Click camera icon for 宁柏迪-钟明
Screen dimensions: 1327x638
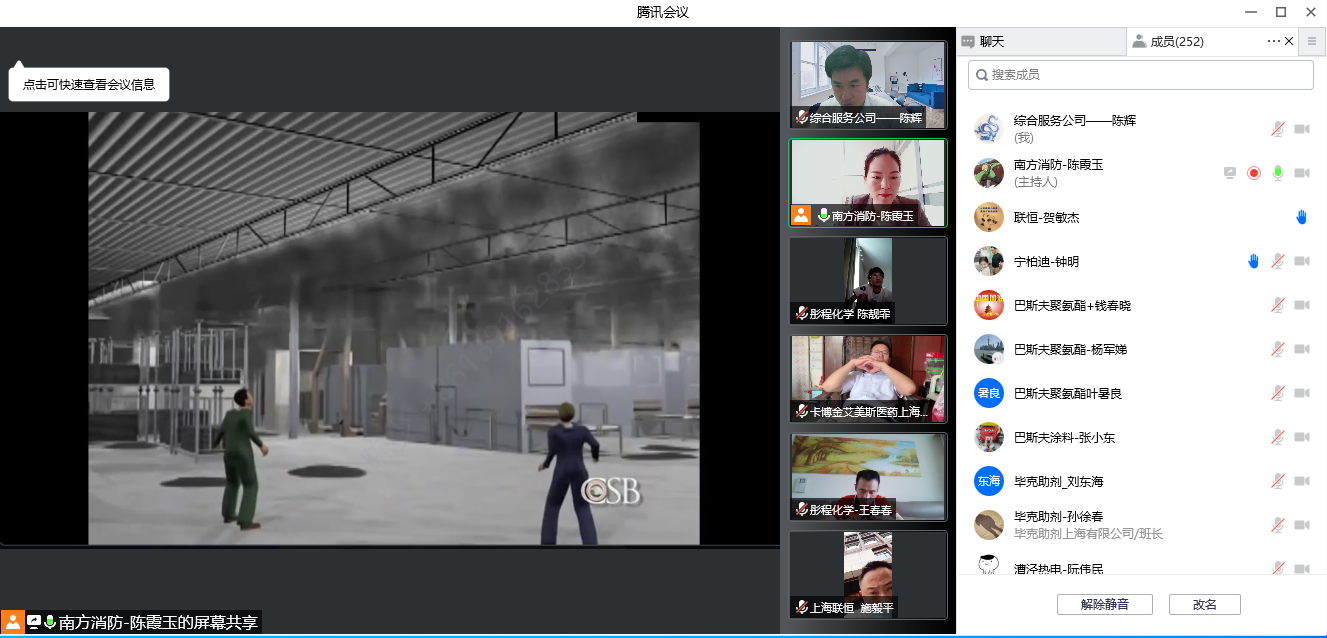pos(1302,261)
